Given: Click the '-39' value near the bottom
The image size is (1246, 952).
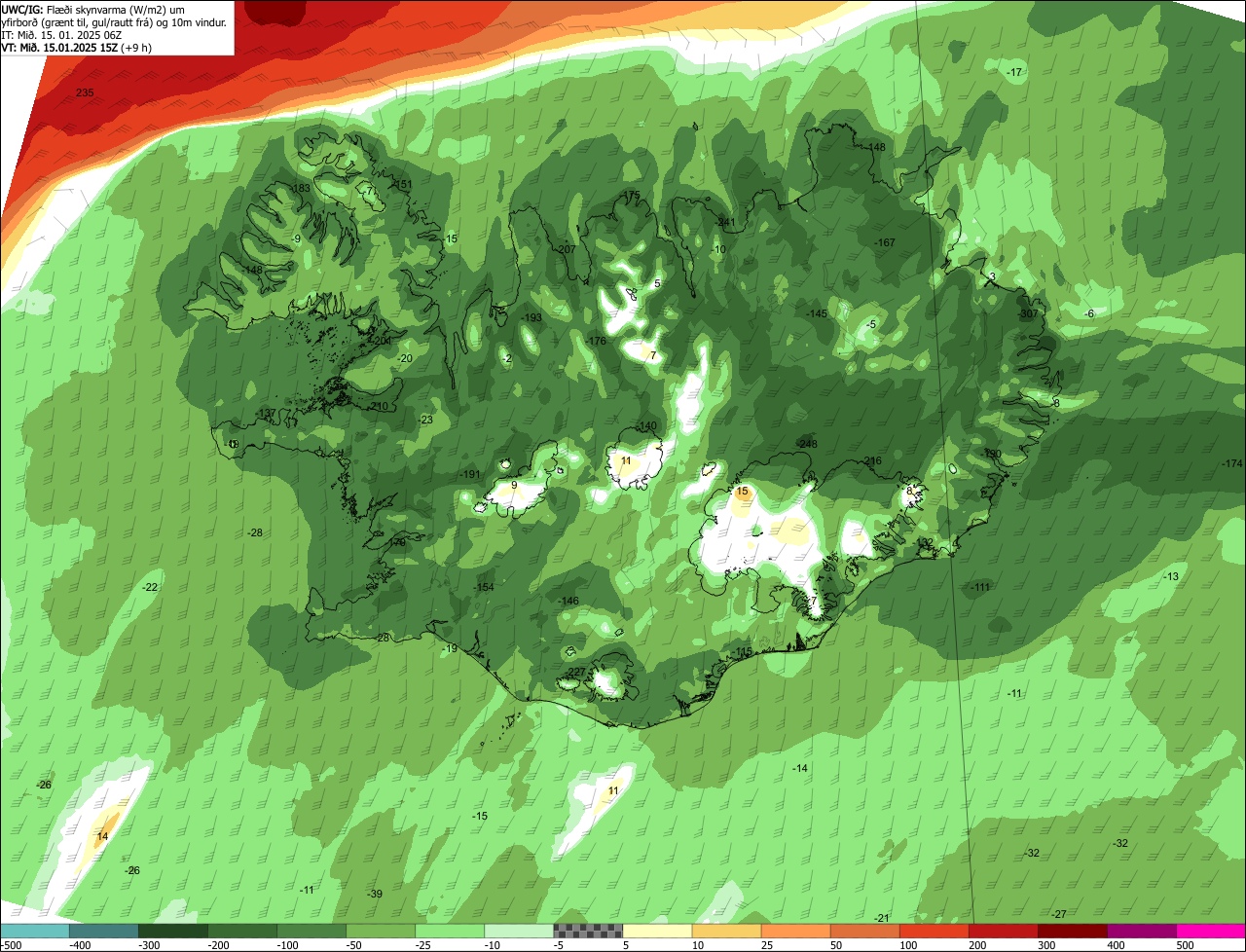Looking at the screenshot, I should 374,895.
